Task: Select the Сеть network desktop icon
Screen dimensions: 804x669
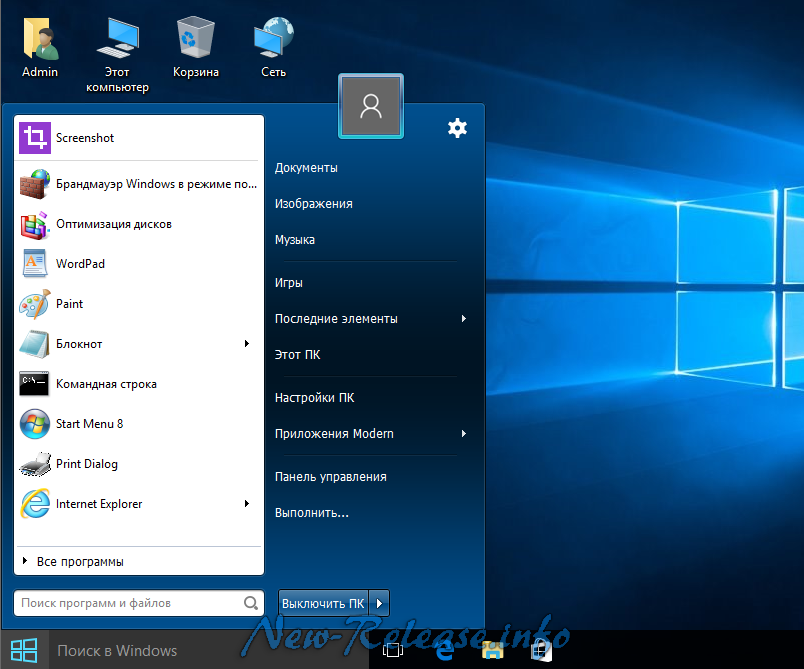Action: [274, 38]
